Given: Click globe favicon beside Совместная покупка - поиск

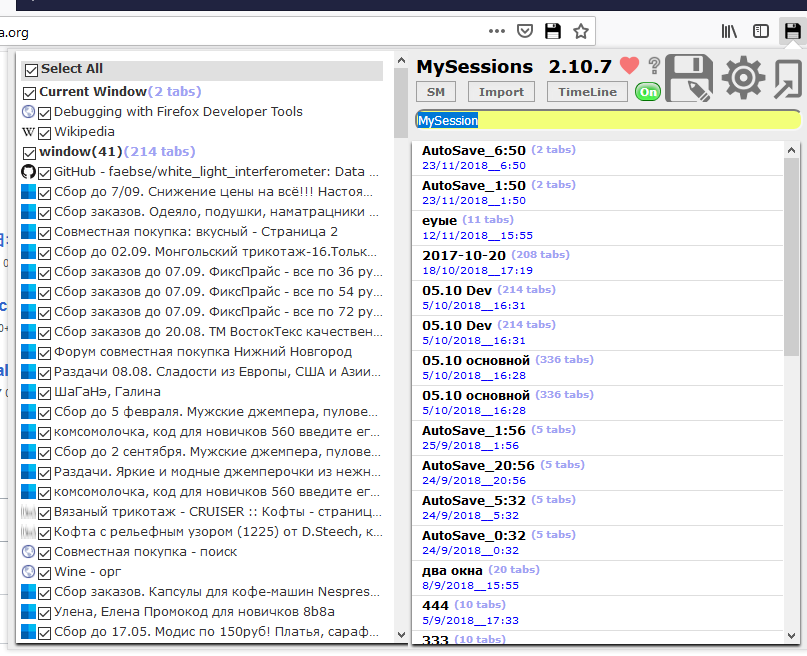Looking at the screenshot, I should [29, 552].
